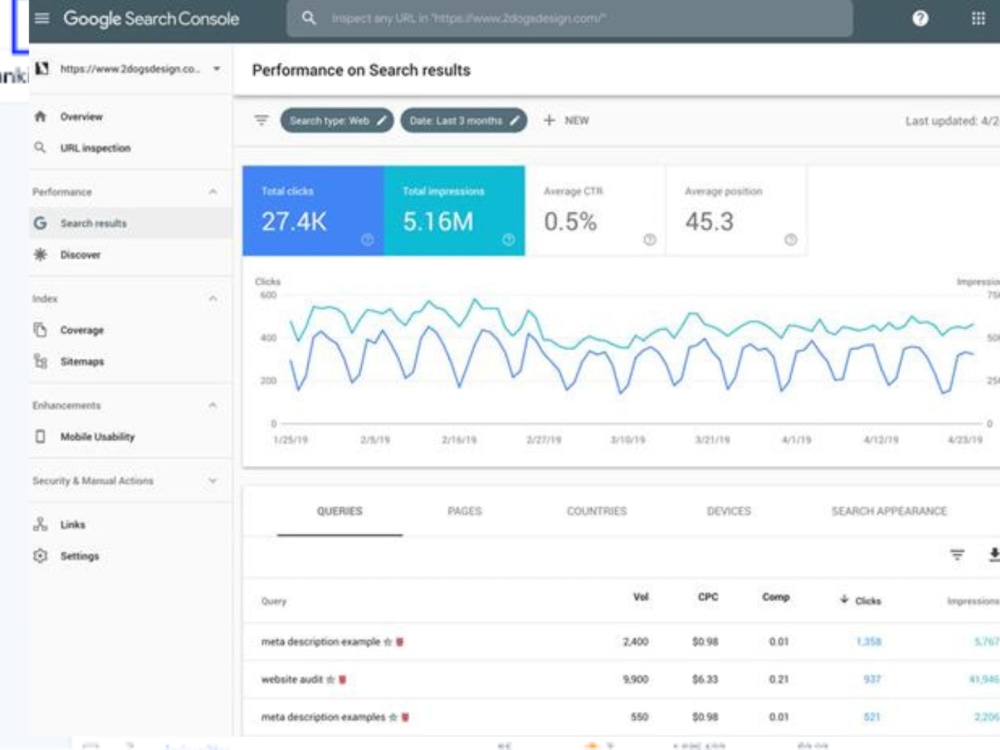Open the hamburger navigation menu

42,18
